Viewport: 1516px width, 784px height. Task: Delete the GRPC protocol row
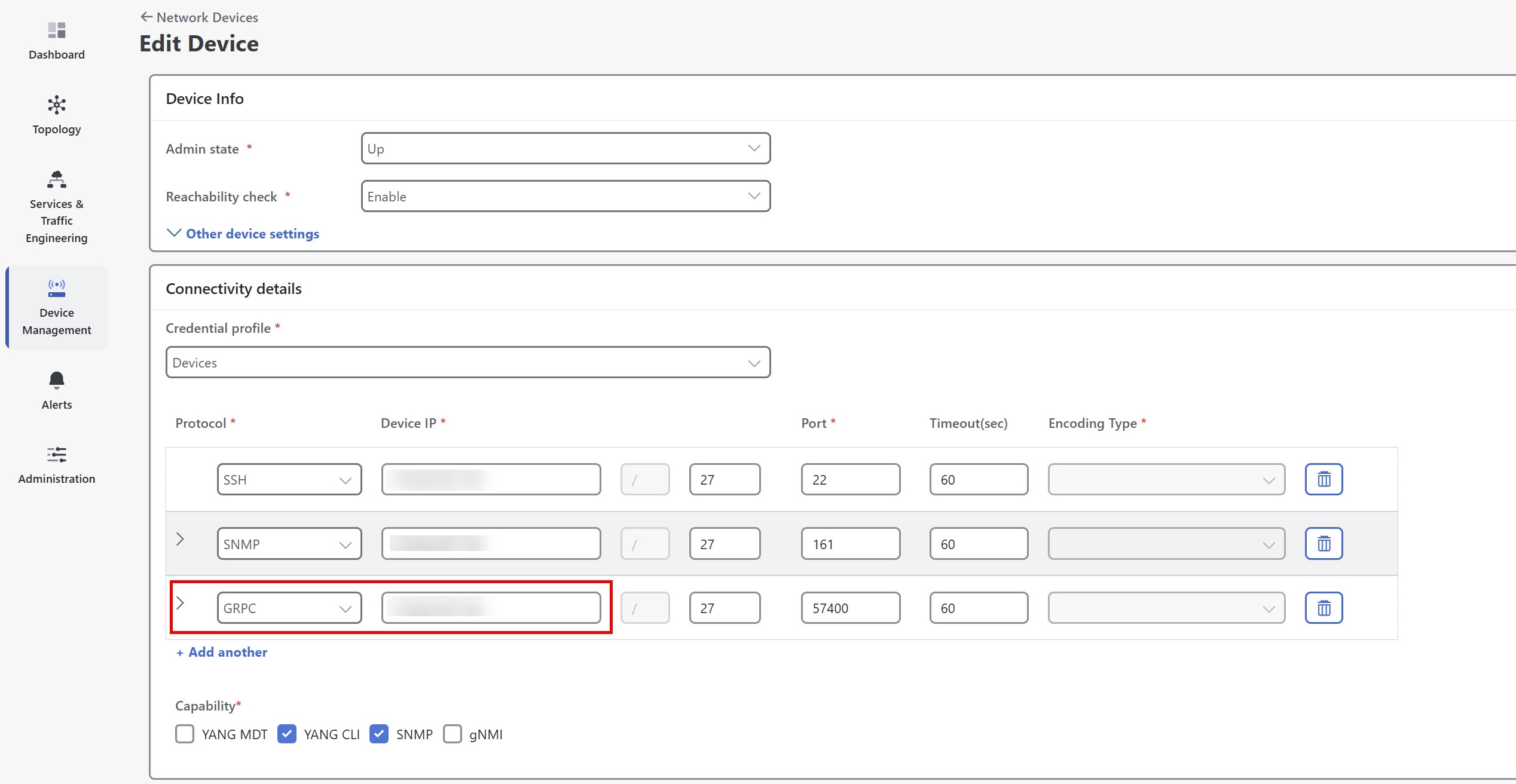1324,608
